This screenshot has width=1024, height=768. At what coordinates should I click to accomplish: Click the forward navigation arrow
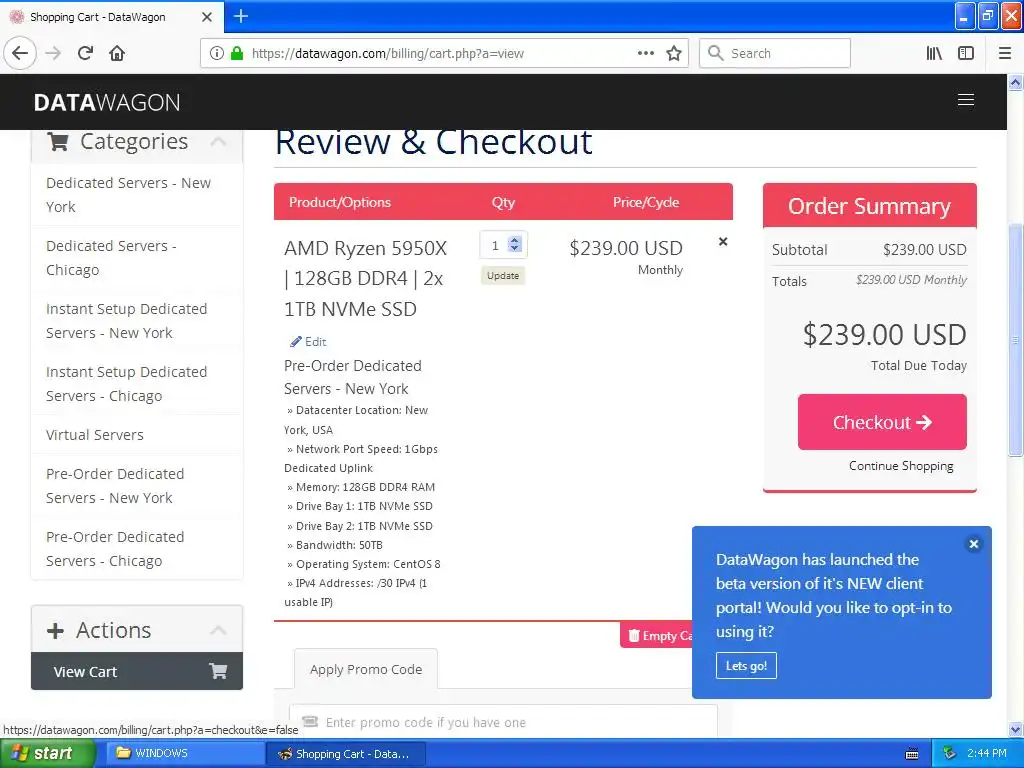point(54,53)
